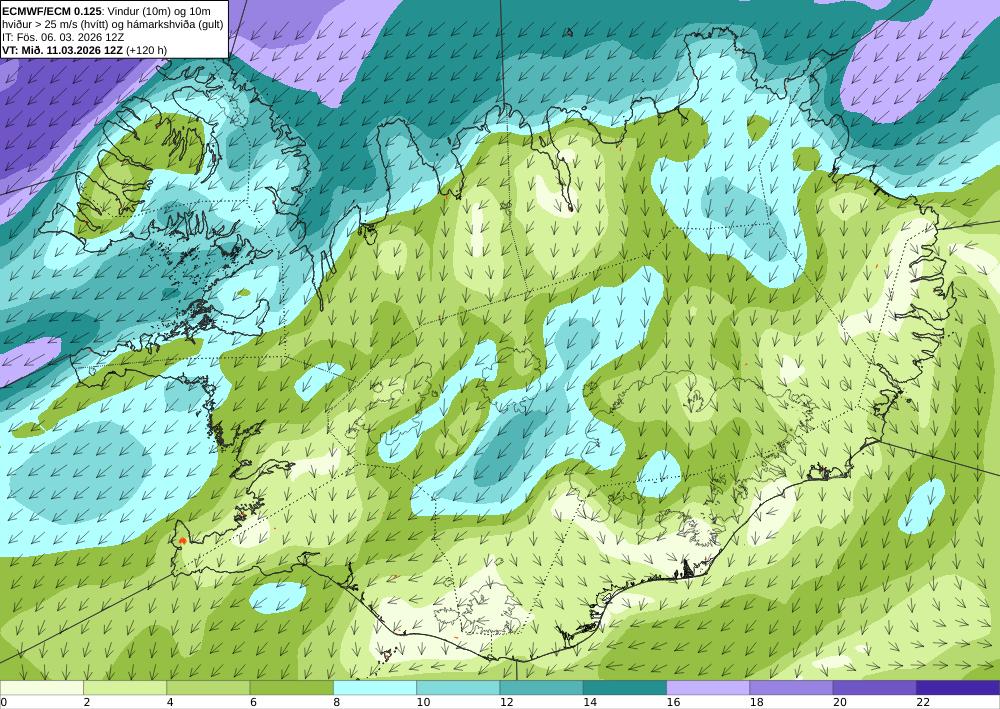Click the teal 12–14 m/s legend swatch
Screen dimensions: 1000x709
tap(541, 687)
